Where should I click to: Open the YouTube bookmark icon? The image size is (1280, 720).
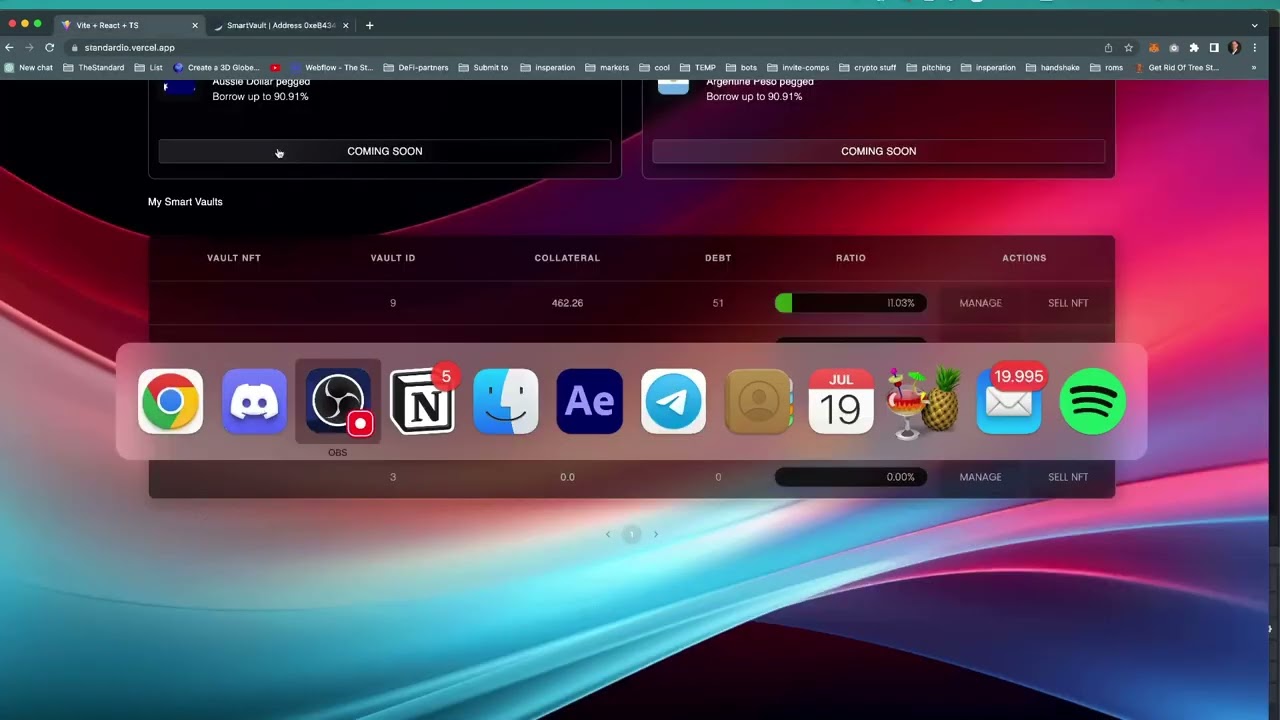276,68
